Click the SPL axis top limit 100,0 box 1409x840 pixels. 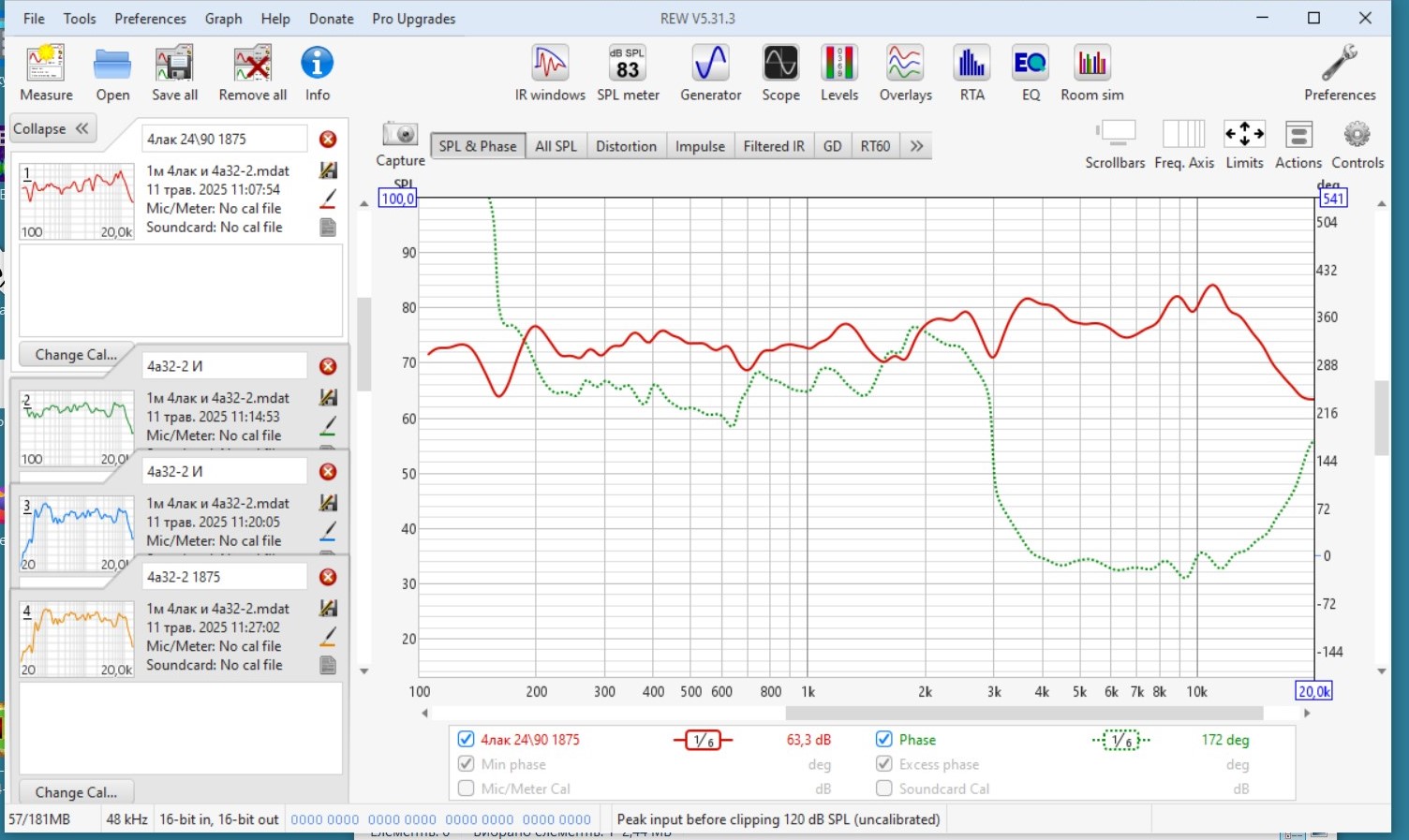coord(397,199)
